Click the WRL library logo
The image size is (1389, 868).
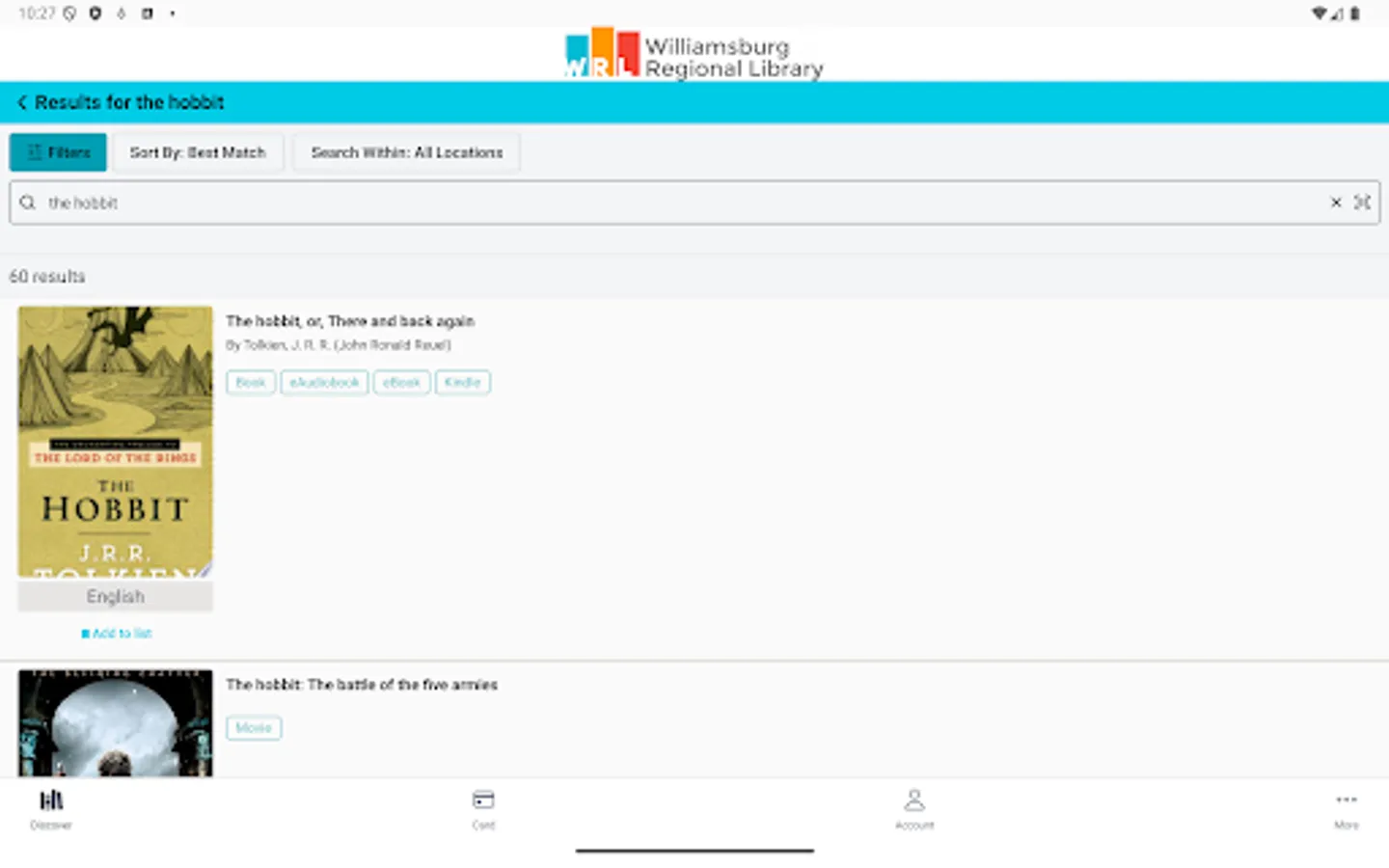694,53
